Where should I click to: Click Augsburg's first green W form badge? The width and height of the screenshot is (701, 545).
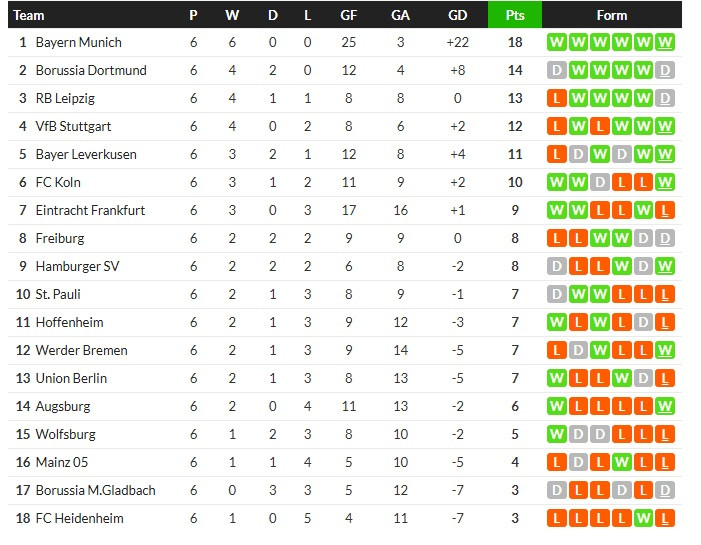click(556, 406)
